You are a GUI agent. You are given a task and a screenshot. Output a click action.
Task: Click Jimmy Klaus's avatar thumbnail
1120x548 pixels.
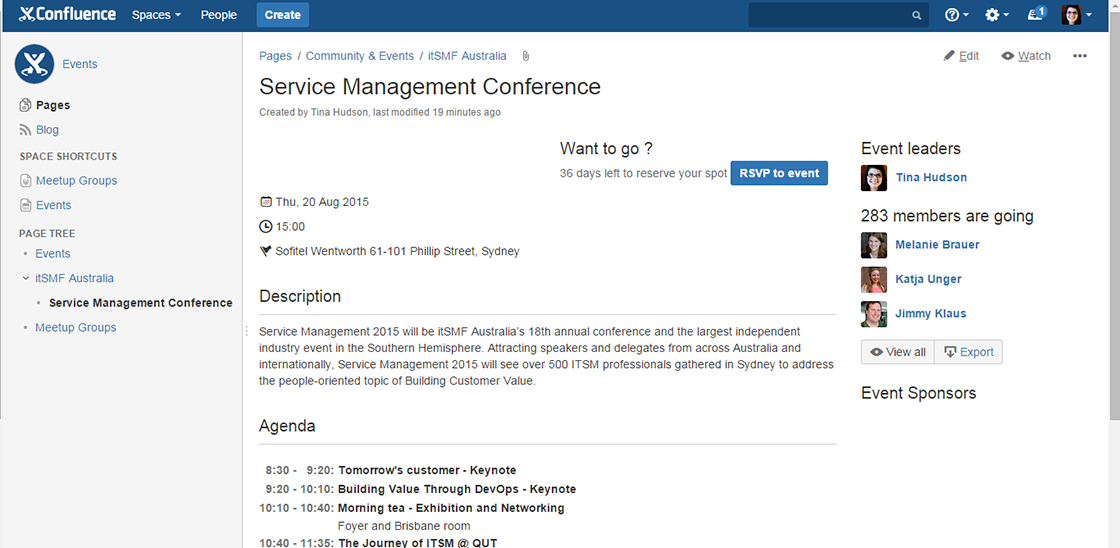pos(874,314)
